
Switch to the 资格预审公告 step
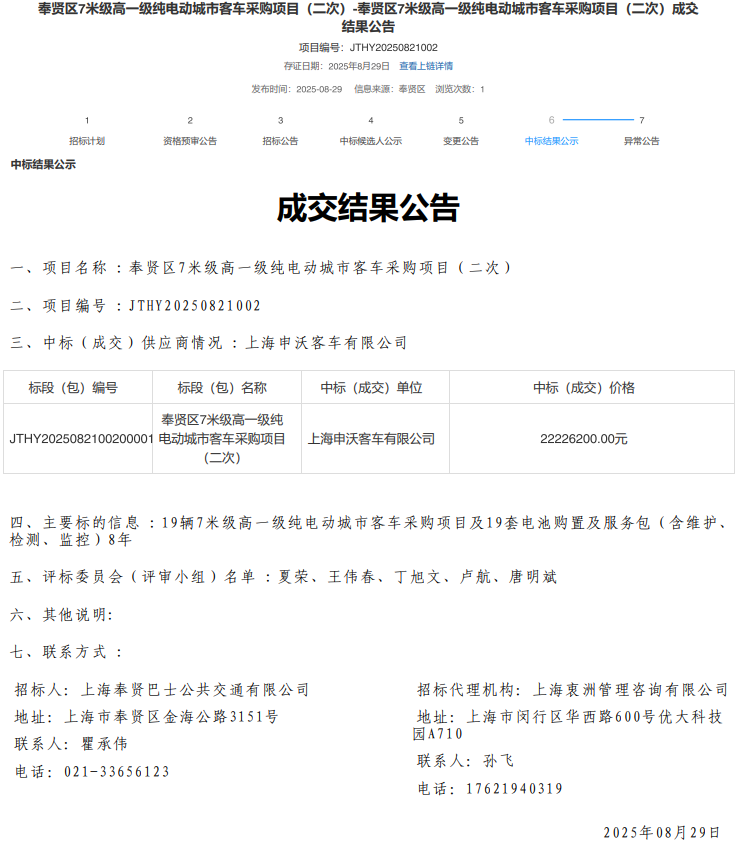click(x=190, y=141)
